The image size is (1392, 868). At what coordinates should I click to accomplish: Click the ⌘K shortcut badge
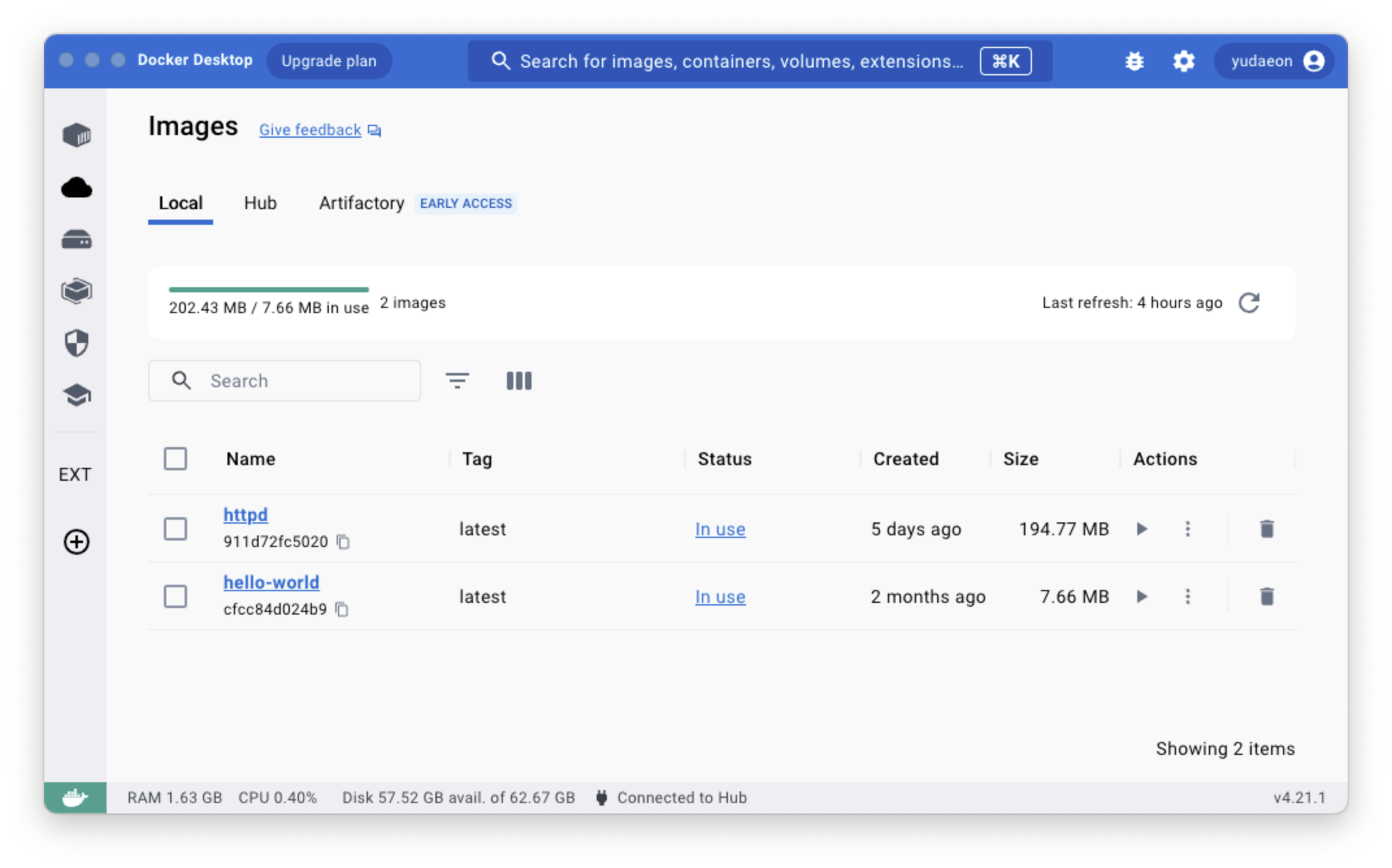(x=1005, y=61)
